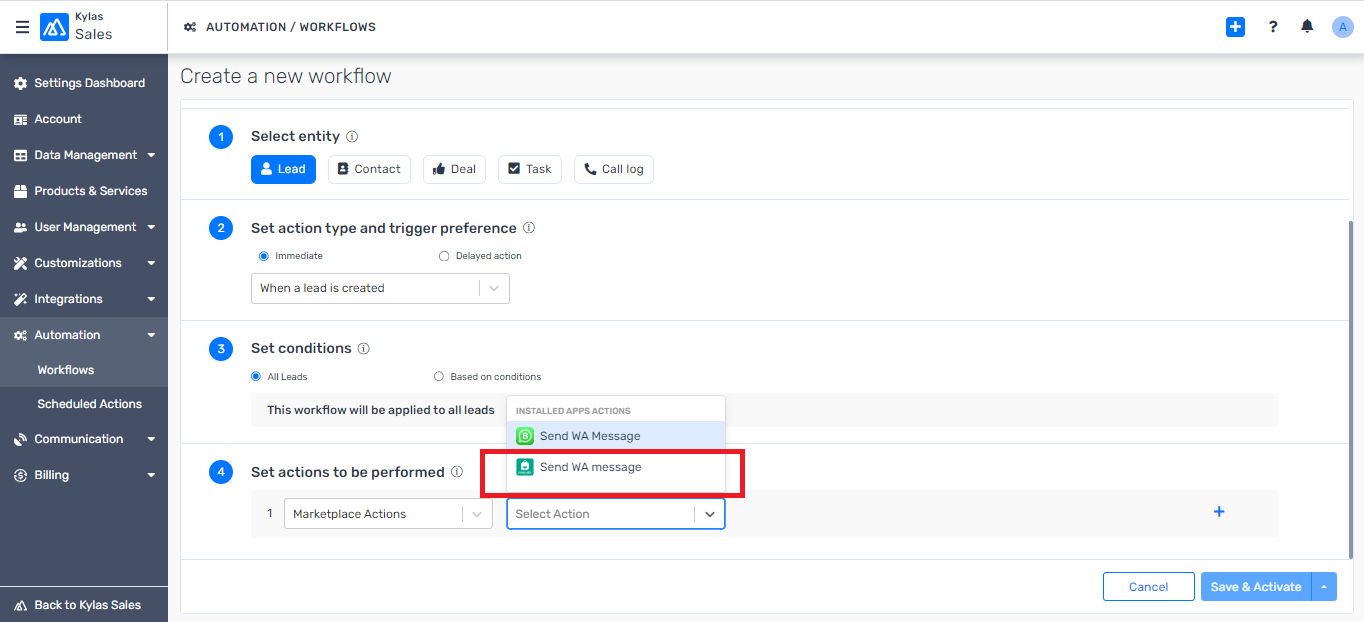Image resolution: width=1364 pixels, height=622 pixels.
Task: Open the help question mark icon
Action: [x=1272, y=26]
